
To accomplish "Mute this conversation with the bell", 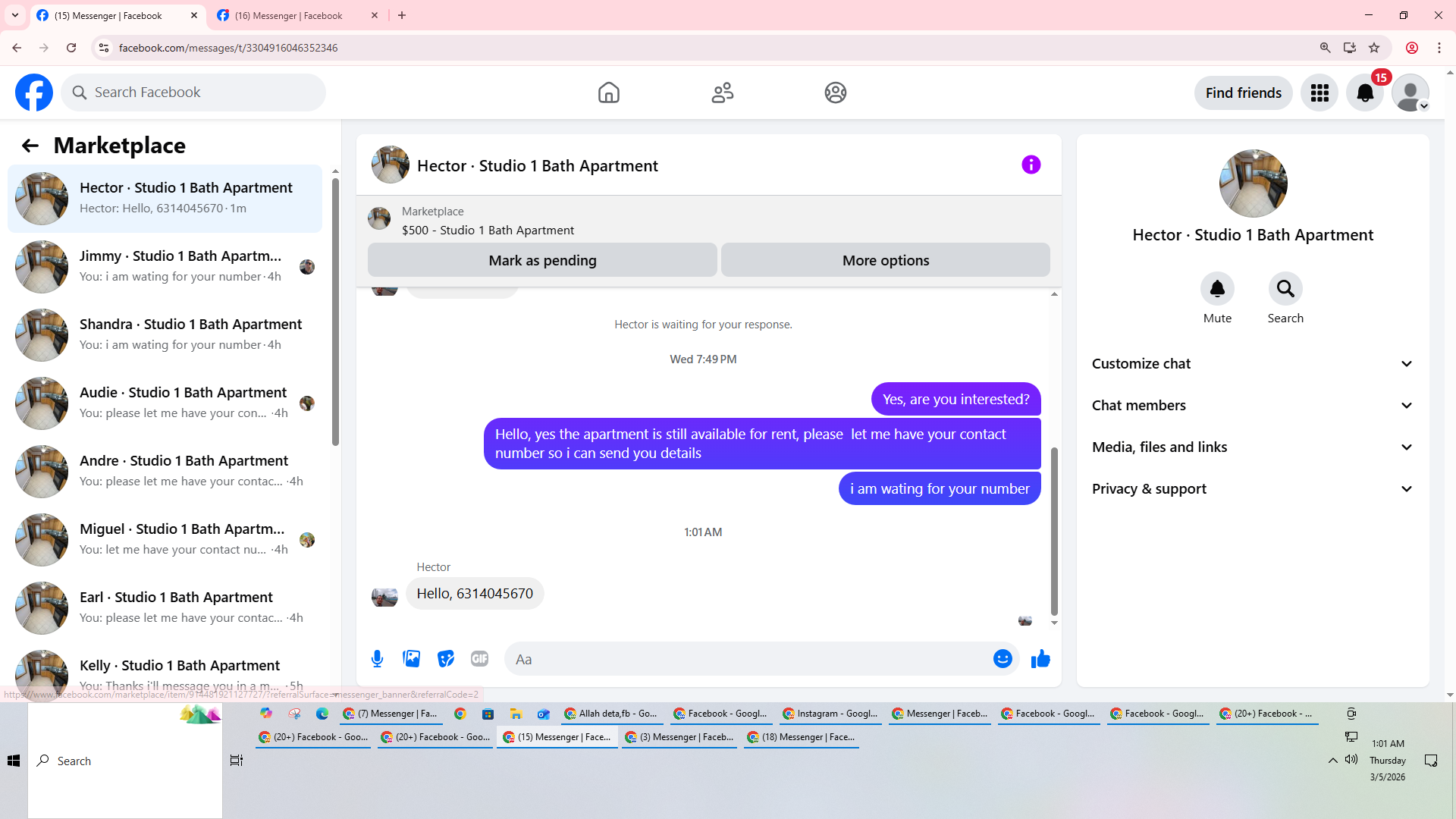I will pyautogui.click(x=1217, y=288).
